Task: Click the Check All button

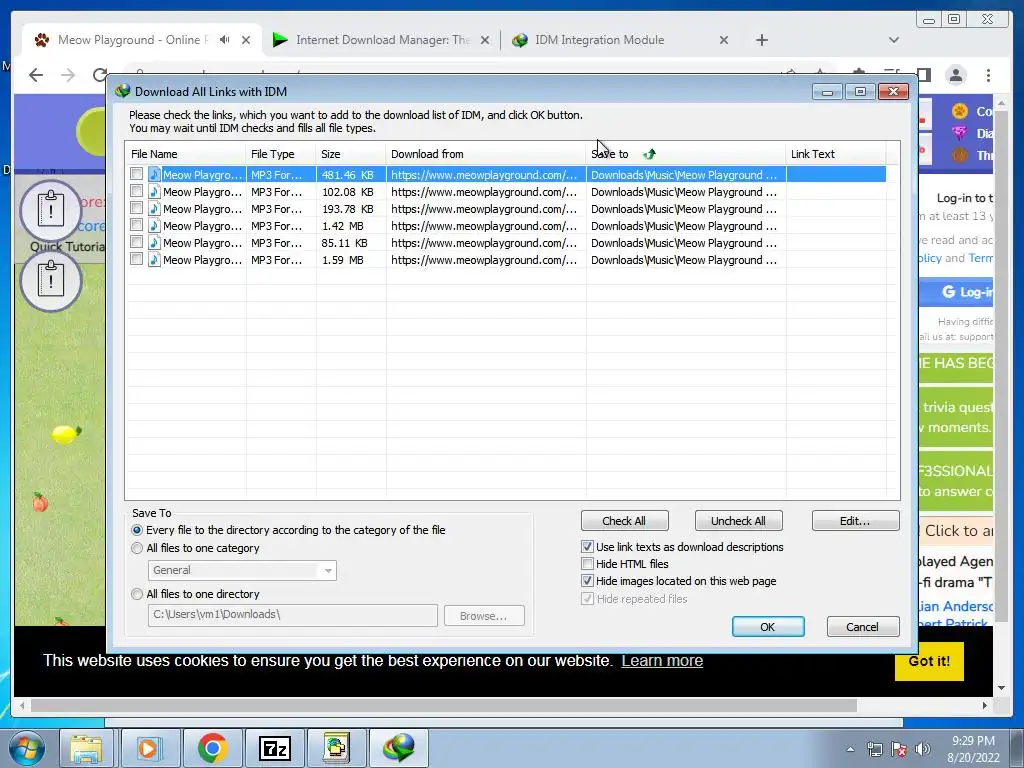Action: point(624,520)
